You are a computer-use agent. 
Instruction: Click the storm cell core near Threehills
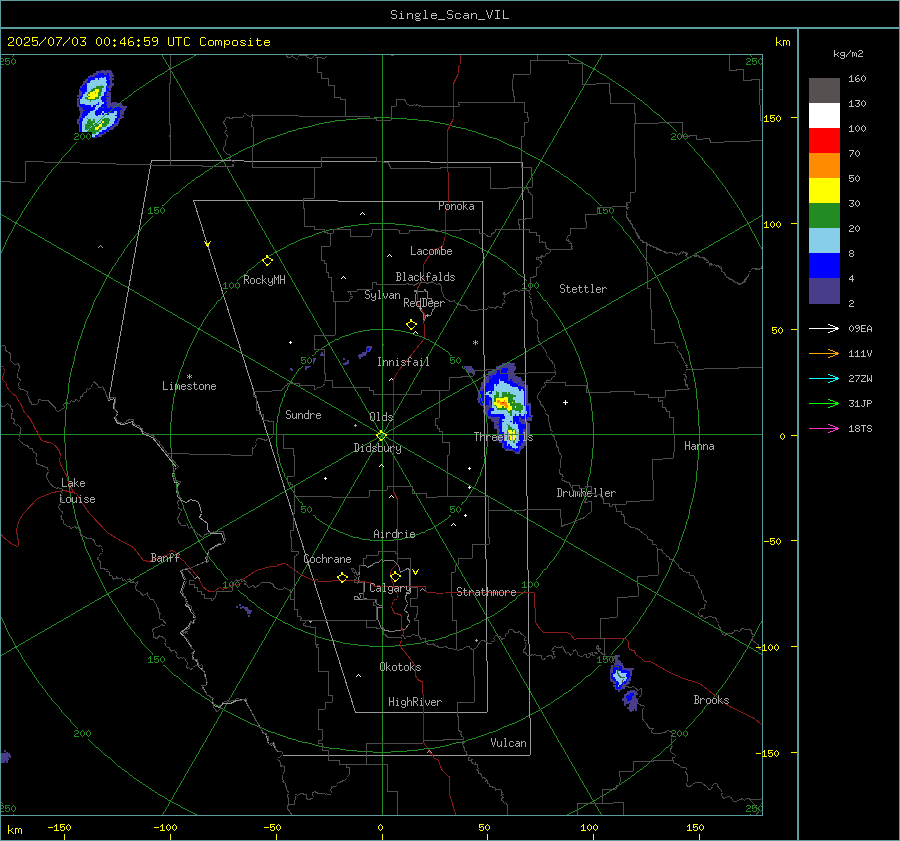pos(502,402)
